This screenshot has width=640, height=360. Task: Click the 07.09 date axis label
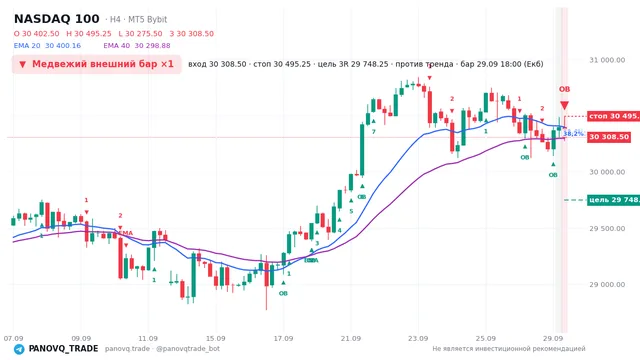point(13,338)
